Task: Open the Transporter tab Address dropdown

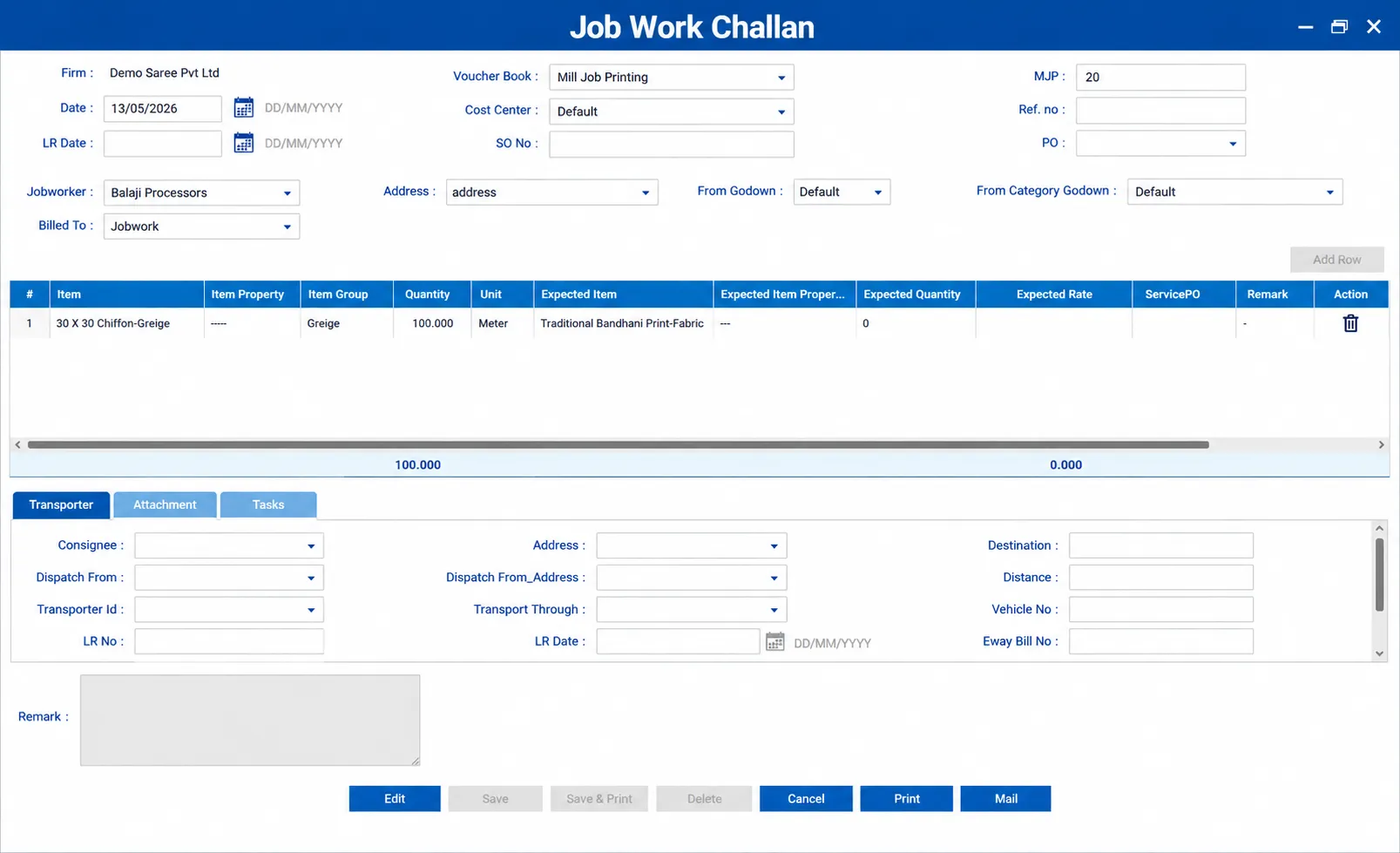Action: coord(692,545)
